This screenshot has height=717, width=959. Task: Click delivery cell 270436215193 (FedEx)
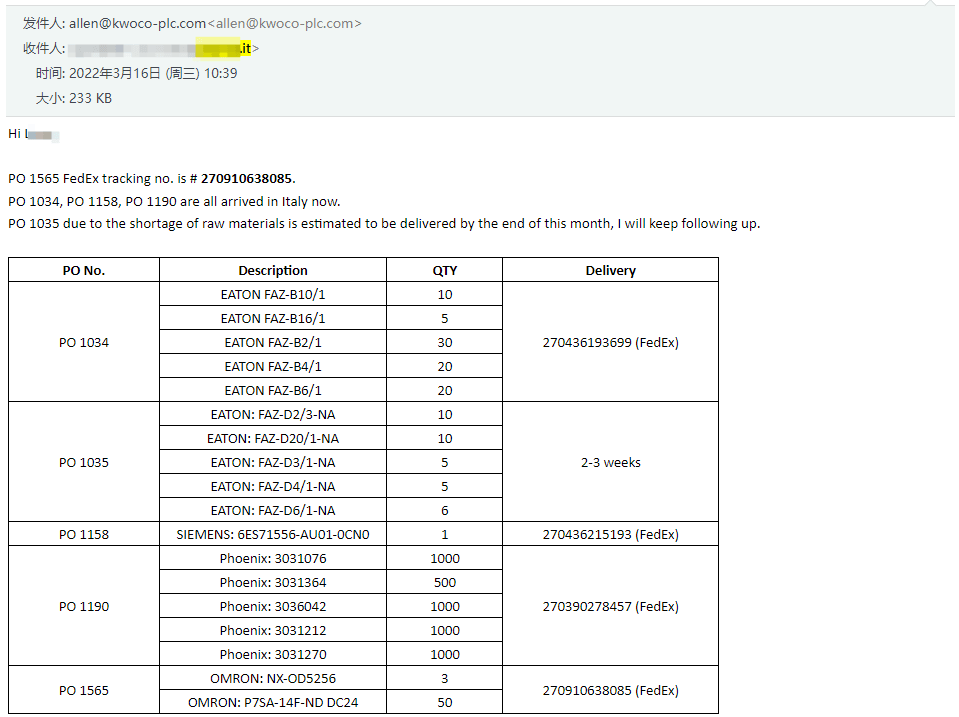(610, 534)
